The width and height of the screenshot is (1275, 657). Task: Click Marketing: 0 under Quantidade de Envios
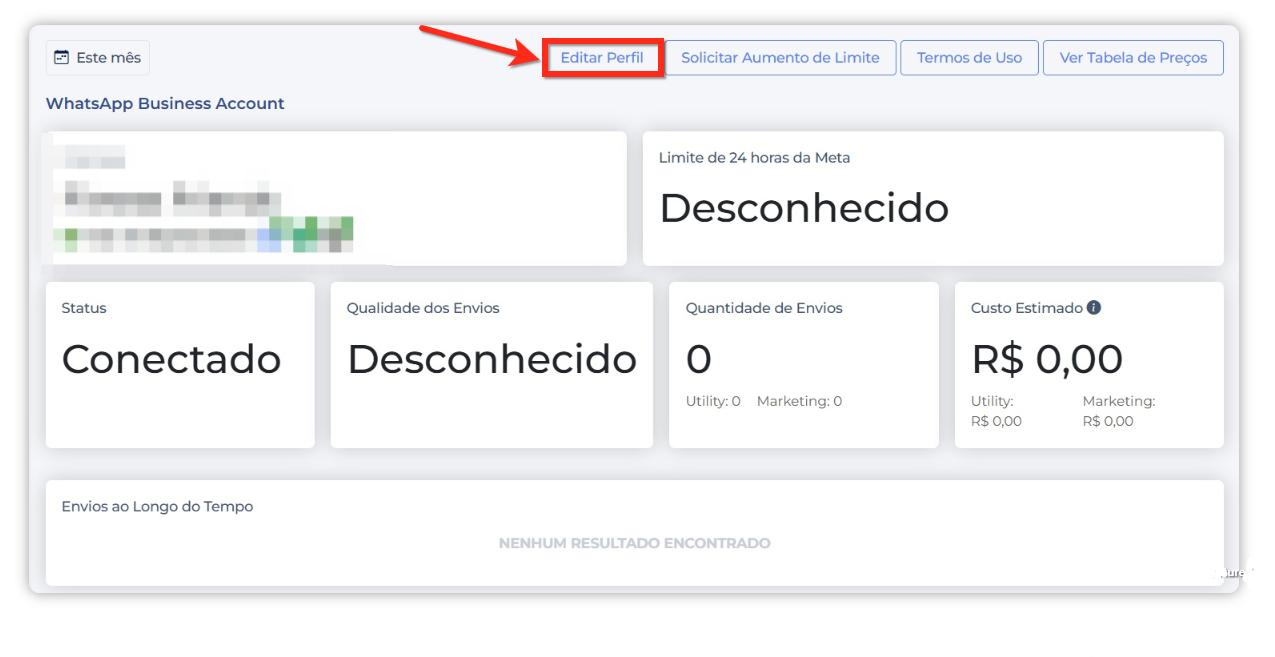[799, 401]
